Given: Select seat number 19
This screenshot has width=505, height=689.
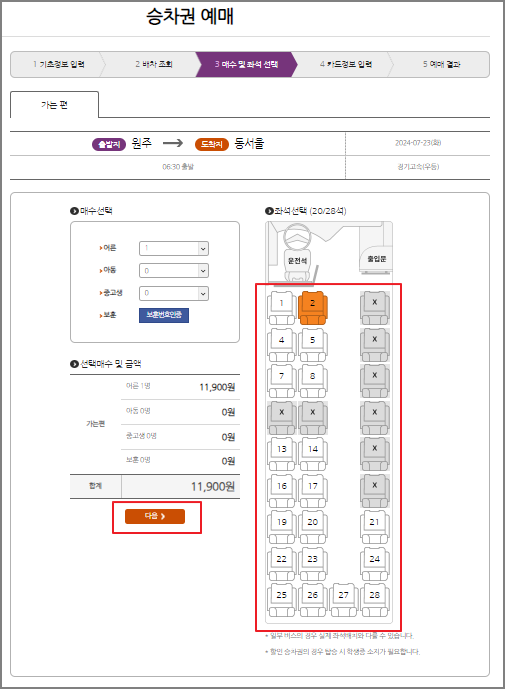Looking at the screenshot, I should click(x=282, y=527).
